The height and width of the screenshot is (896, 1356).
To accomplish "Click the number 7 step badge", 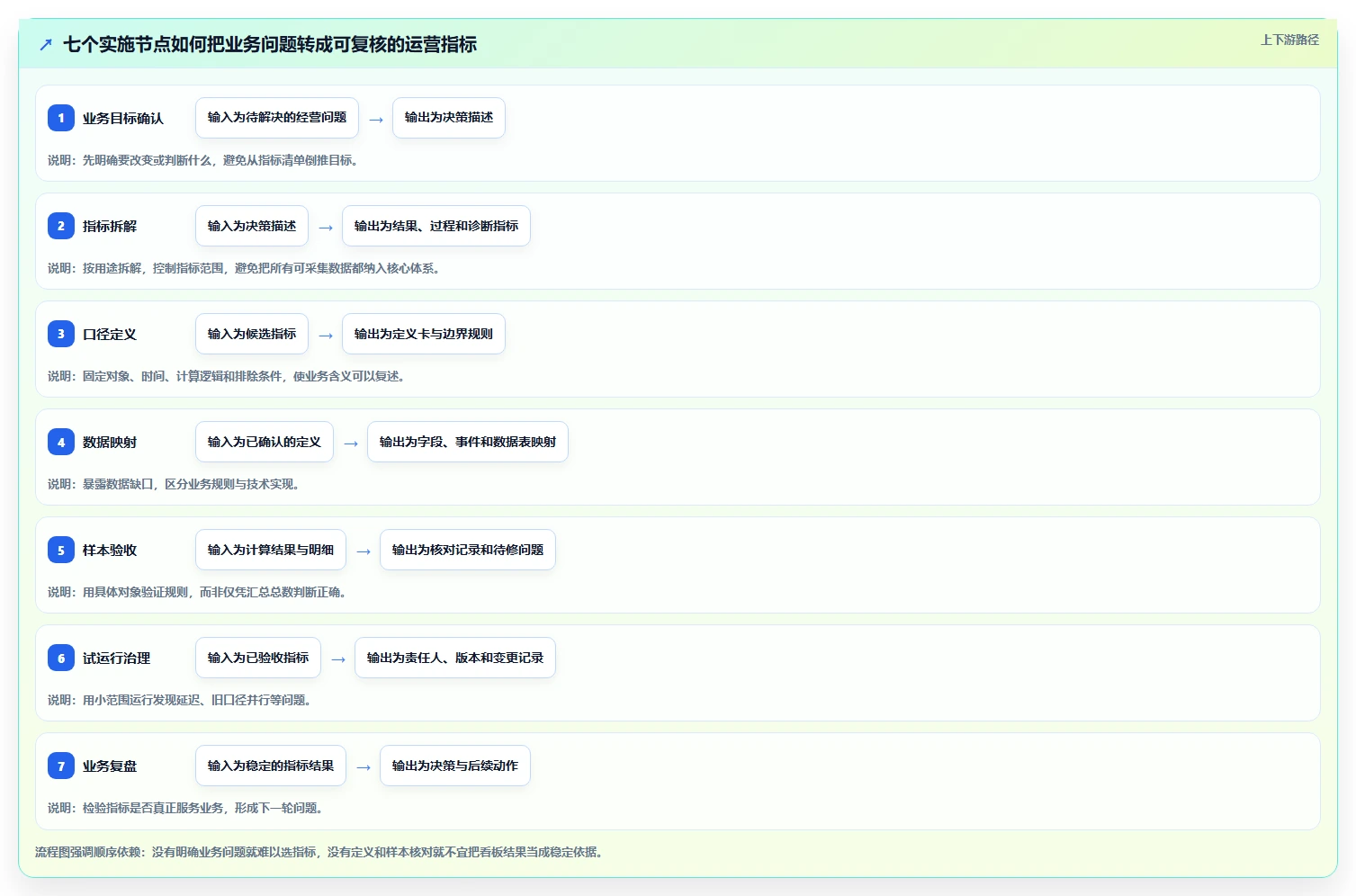I will click(61, 766).
